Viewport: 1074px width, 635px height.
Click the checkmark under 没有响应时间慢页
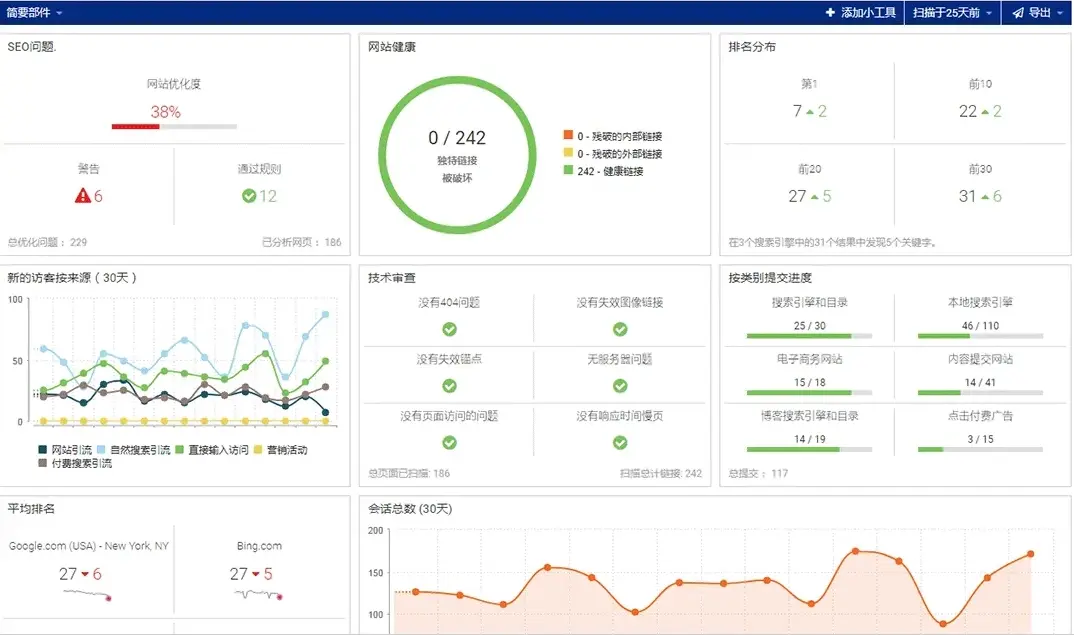620,442
